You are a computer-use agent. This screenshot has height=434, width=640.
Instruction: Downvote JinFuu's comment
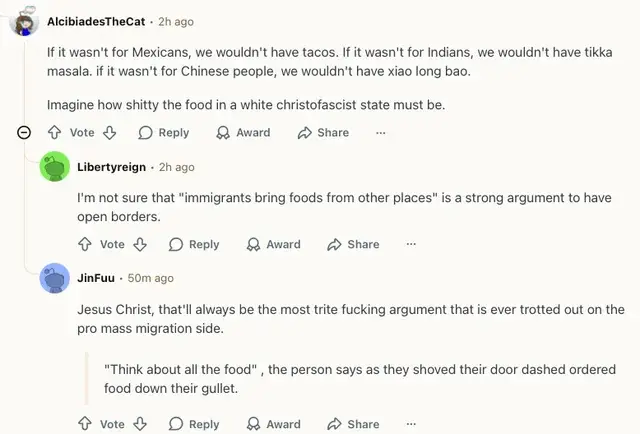140,424
